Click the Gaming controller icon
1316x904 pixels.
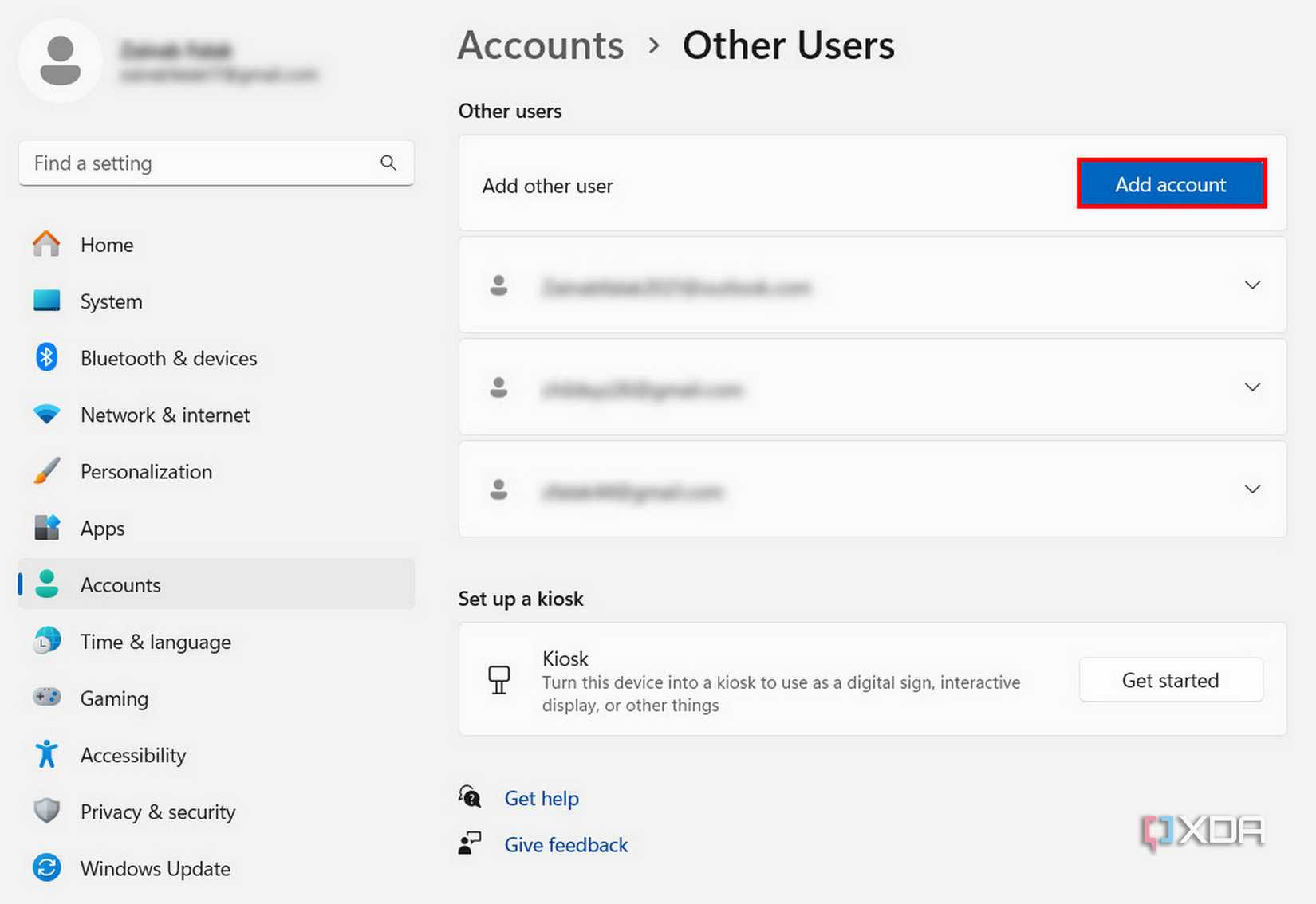click(46, 698)
